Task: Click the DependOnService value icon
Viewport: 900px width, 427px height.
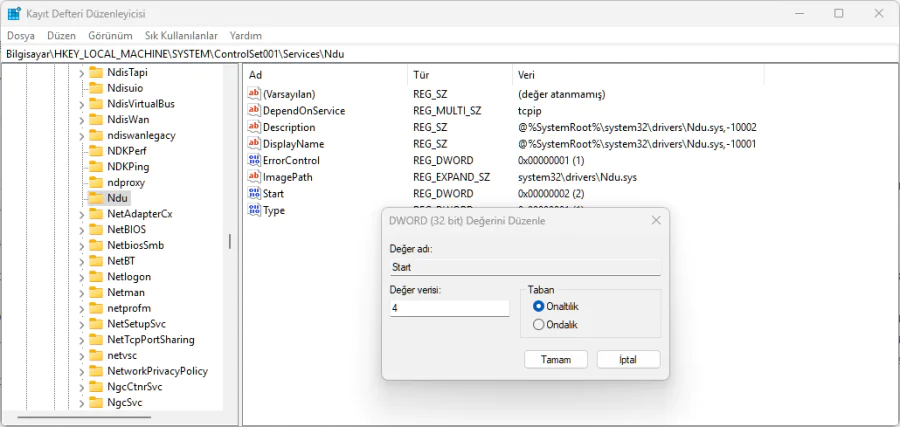Action: 254,110
